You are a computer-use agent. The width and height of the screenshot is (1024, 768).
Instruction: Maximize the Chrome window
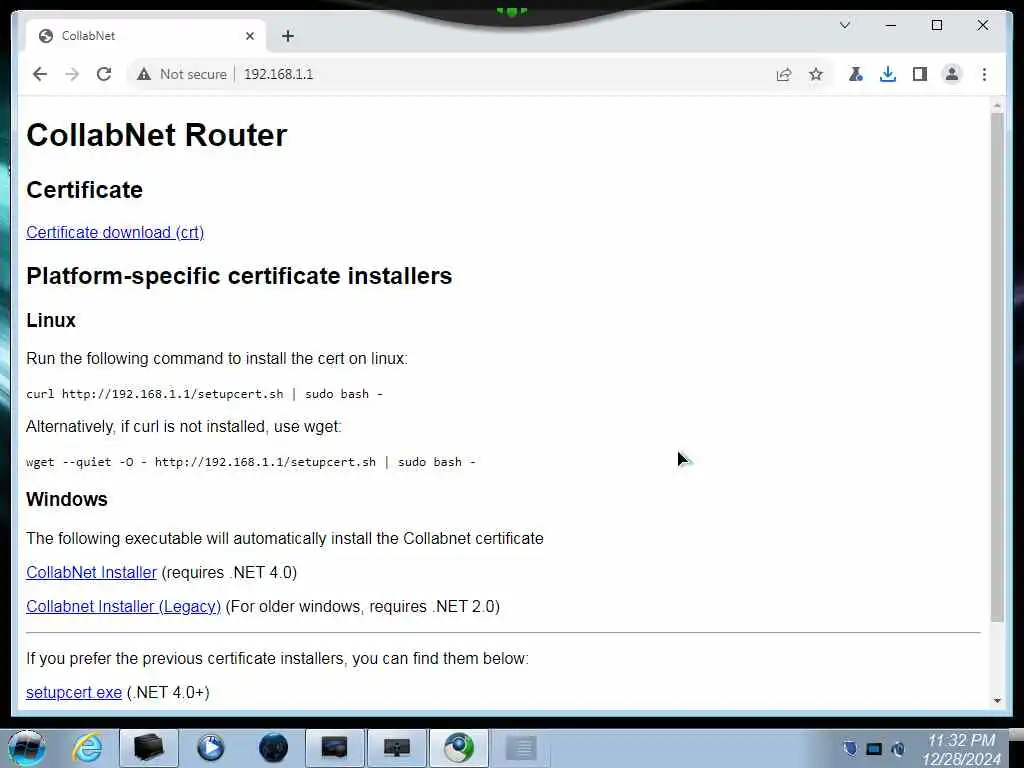pyautogui.click(x=936, y=25)
